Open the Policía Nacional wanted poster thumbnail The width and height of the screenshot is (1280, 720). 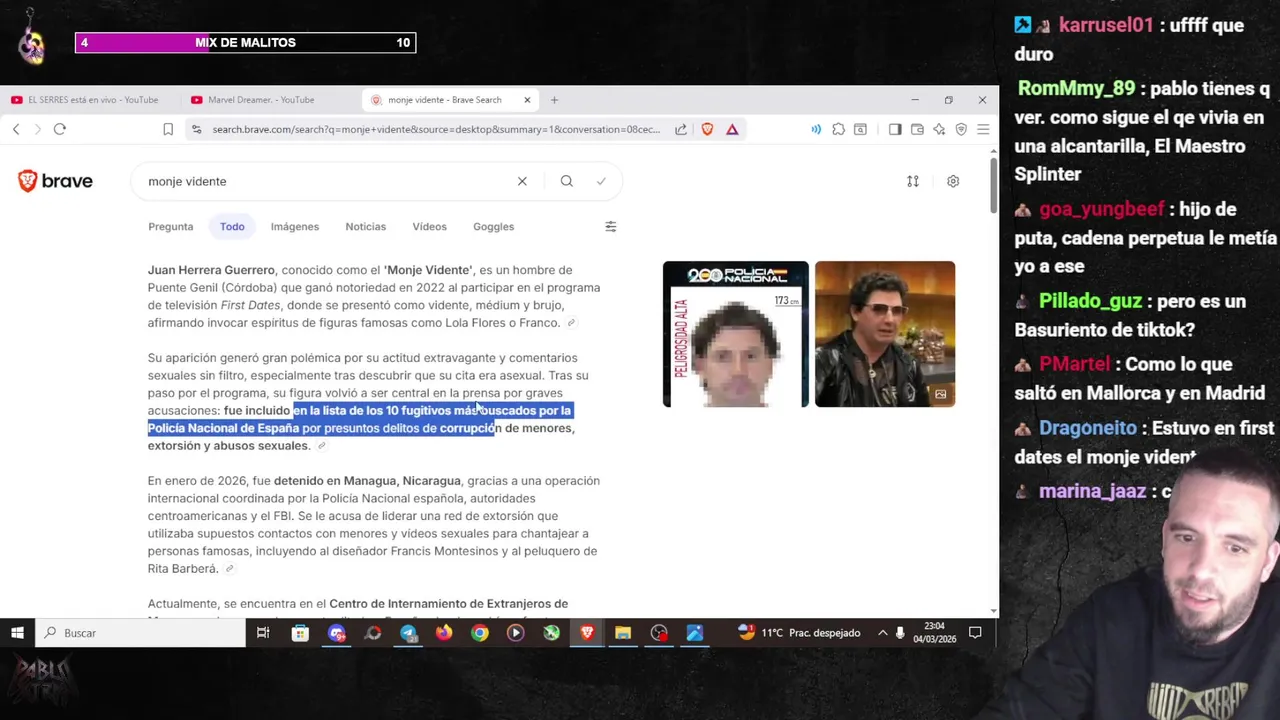(x=735, y=334)
